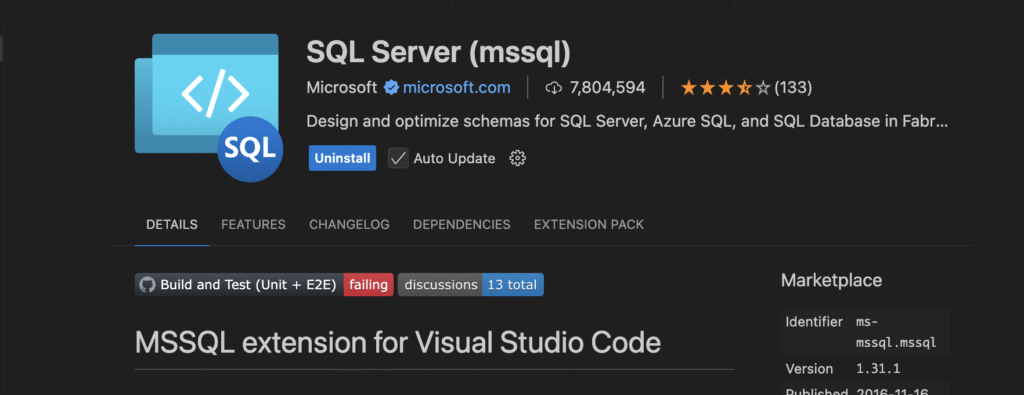Image resolution: width=1024 pixels, height=395 pixels.
Task: Click the Microsoft publisher name
Action: tap(342, 87)
